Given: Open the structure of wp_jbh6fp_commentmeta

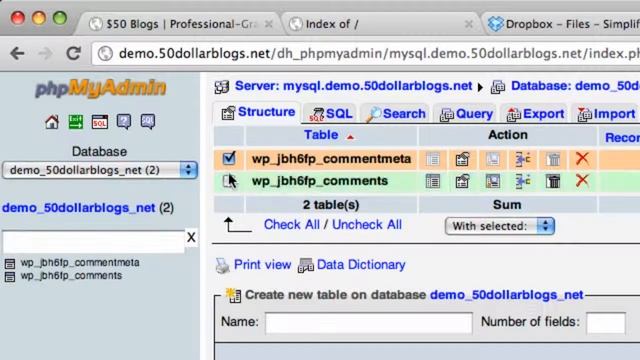Looking at the screenshot, I should (x=462, y=159).
